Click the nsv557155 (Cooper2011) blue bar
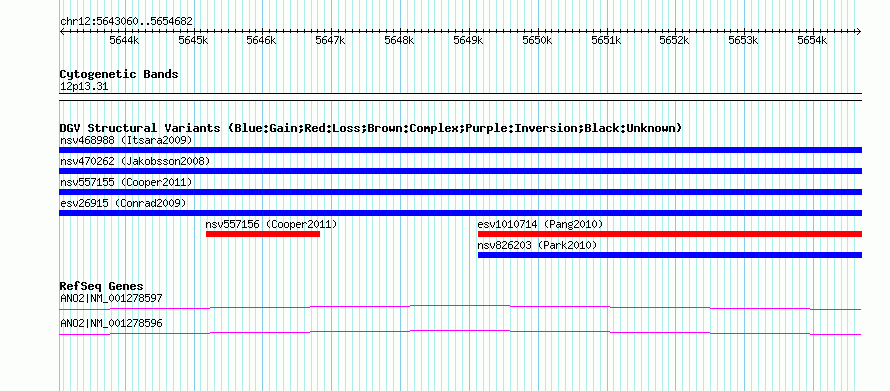The width and height of the screenshot is (890, 391). [460, 192]
